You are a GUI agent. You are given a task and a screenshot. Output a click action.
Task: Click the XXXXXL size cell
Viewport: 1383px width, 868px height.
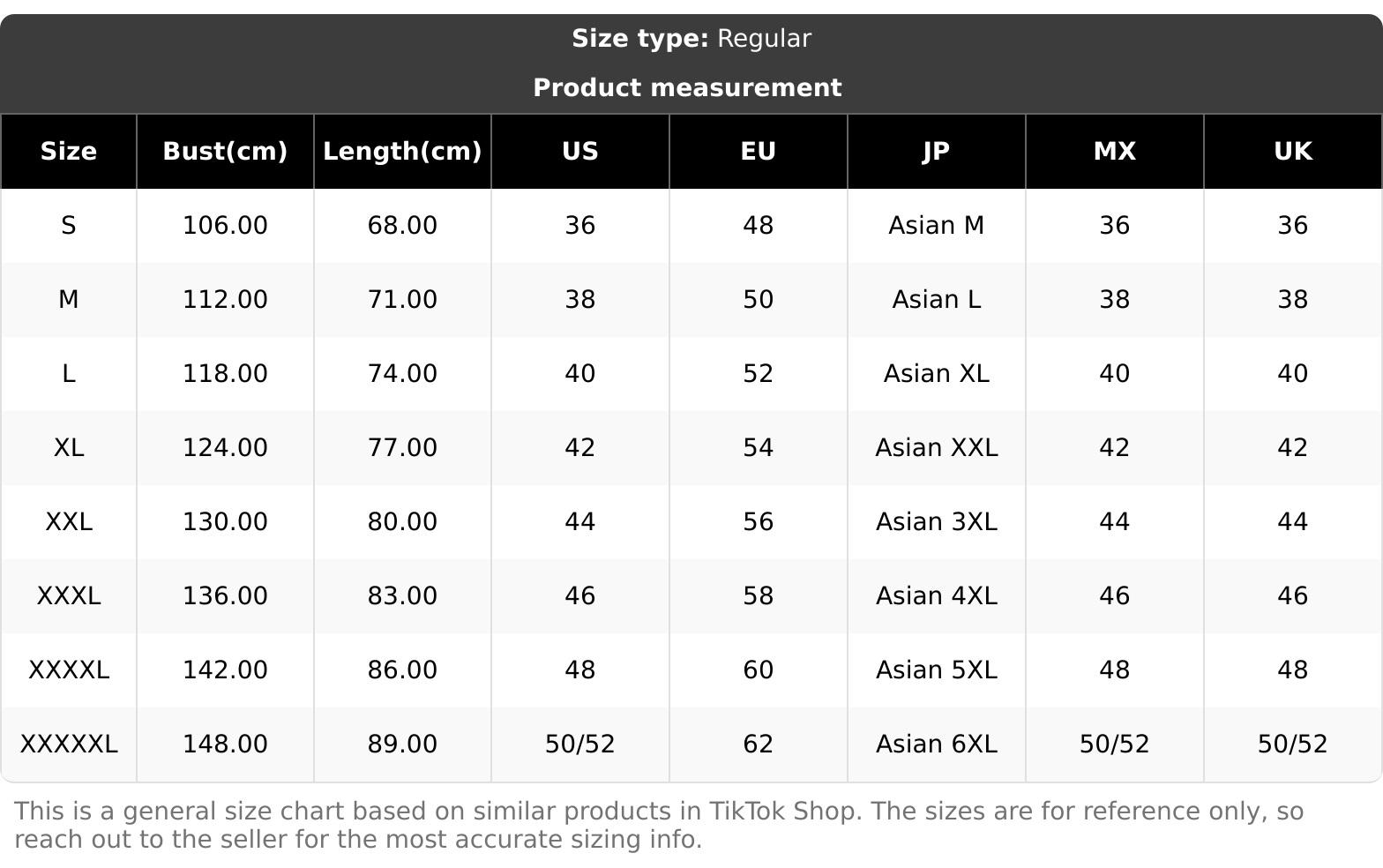[x=69, y=745]
